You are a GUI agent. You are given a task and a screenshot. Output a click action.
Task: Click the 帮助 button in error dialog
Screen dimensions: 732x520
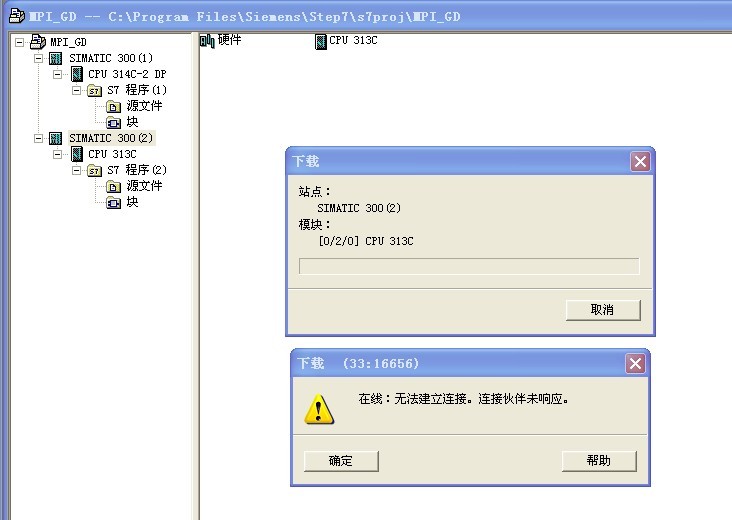(x=599, y=460)
